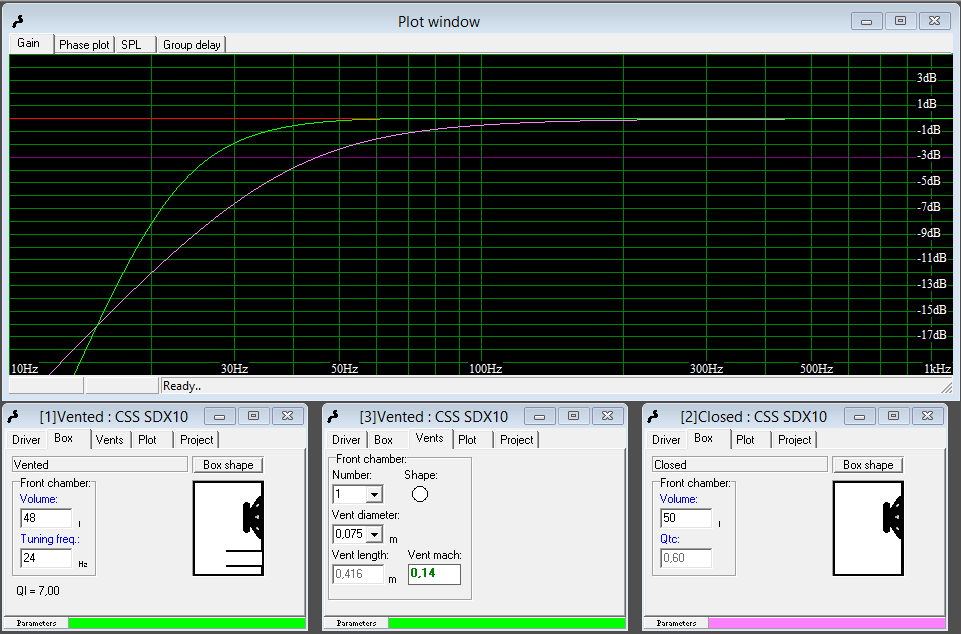This screenshot has height=634, width=961.
Task: Close the [2]Closed window
Action: (927, 416)
